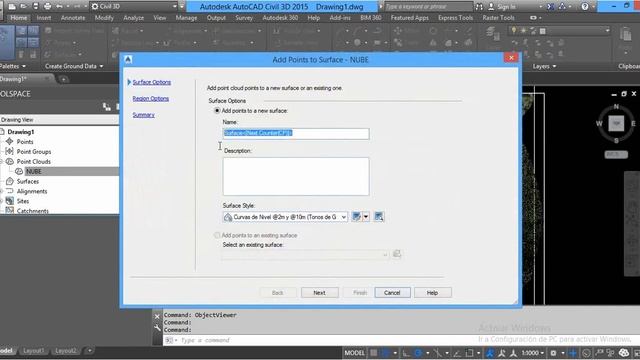Click Sign In in the title bar
The height and width of the screenshot is (360, 640).
point(506,7)
